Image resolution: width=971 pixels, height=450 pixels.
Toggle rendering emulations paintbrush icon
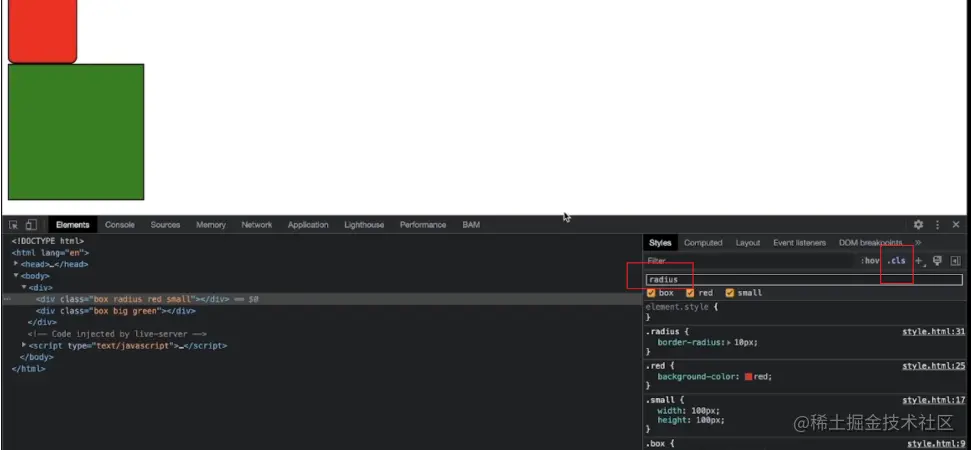click(x=937, y=261)
